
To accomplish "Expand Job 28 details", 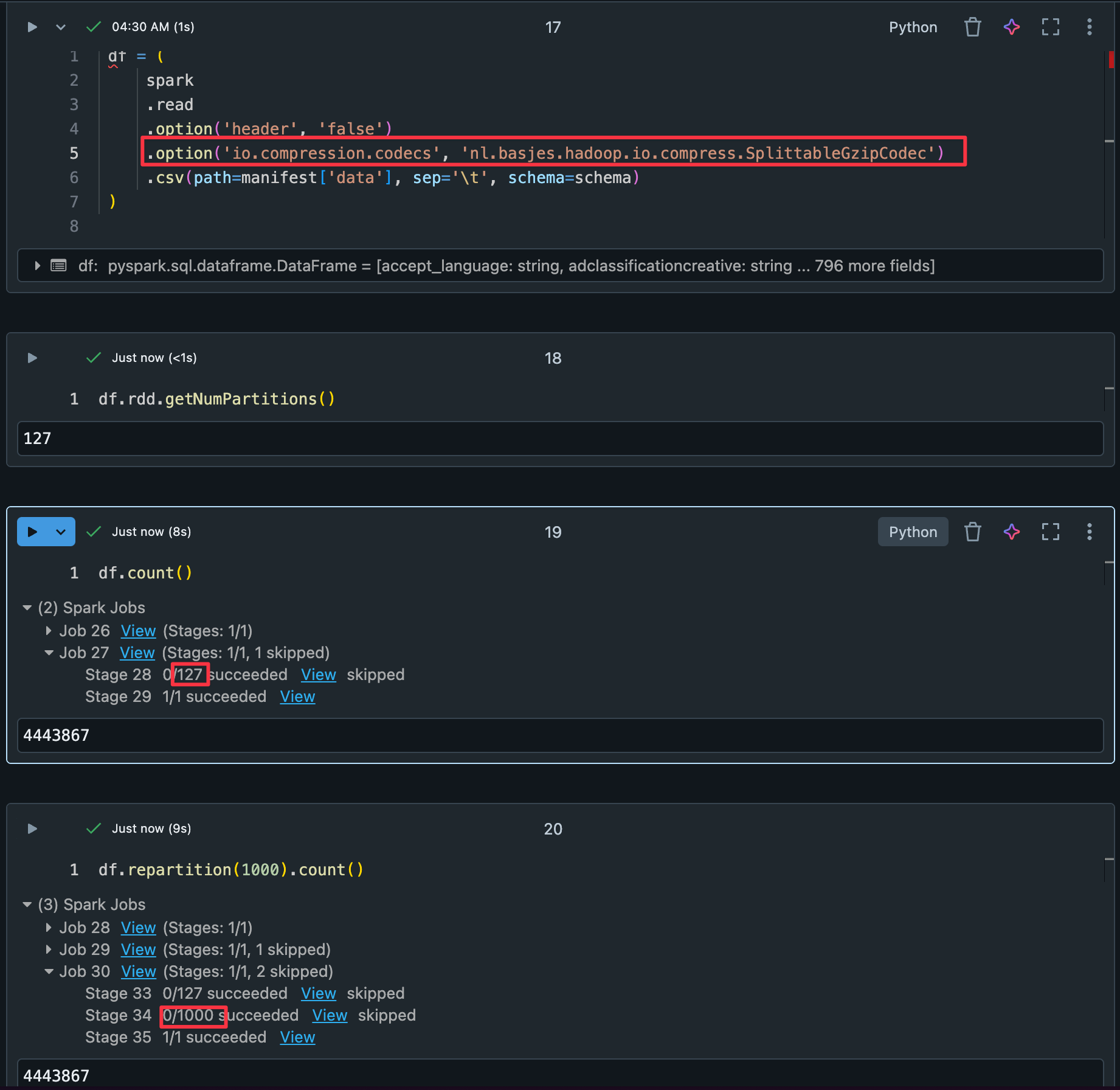I will point(49,928).
